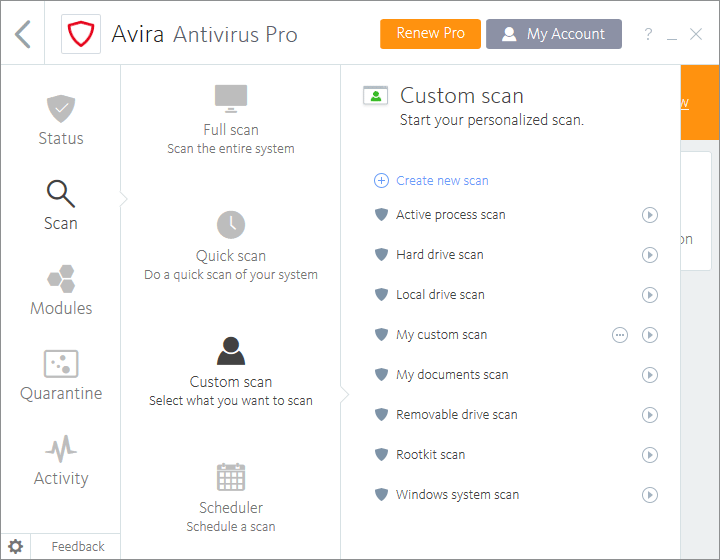
Task: Click the shield icon for My custom scan
Action: [381, 334]
